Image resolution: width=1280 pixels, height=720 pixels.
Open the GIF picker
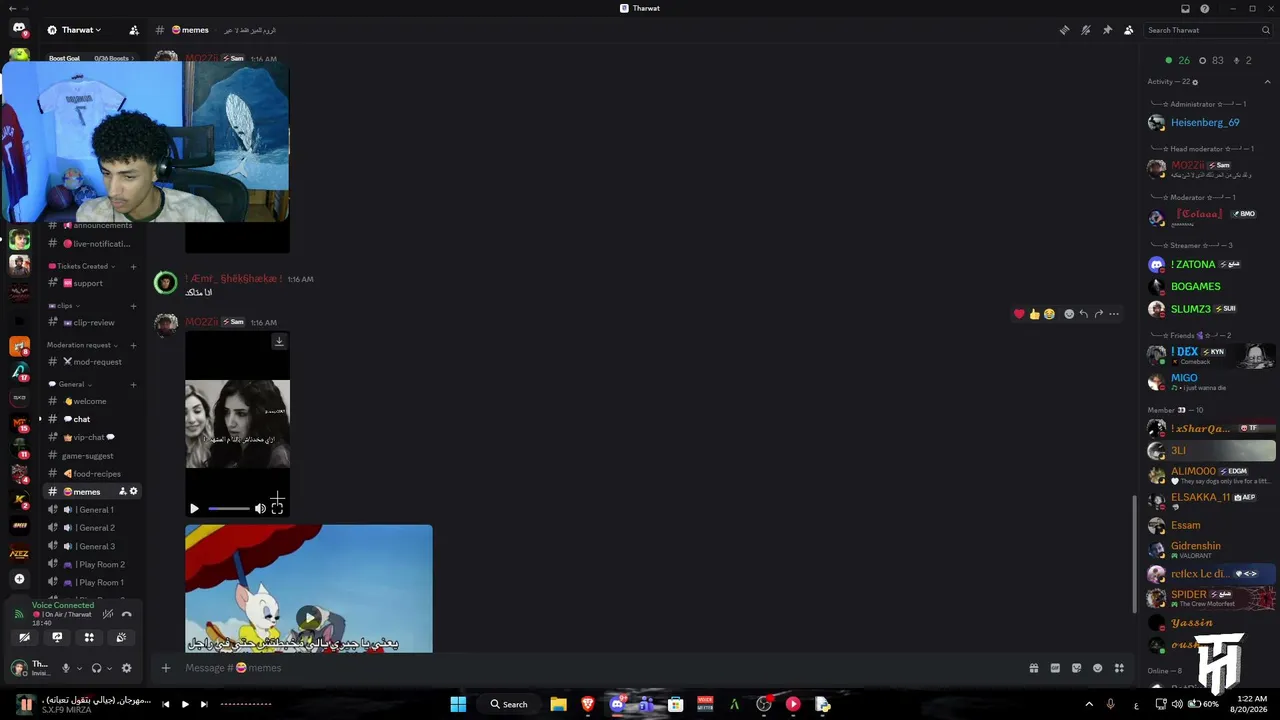tap(1055, 668)
